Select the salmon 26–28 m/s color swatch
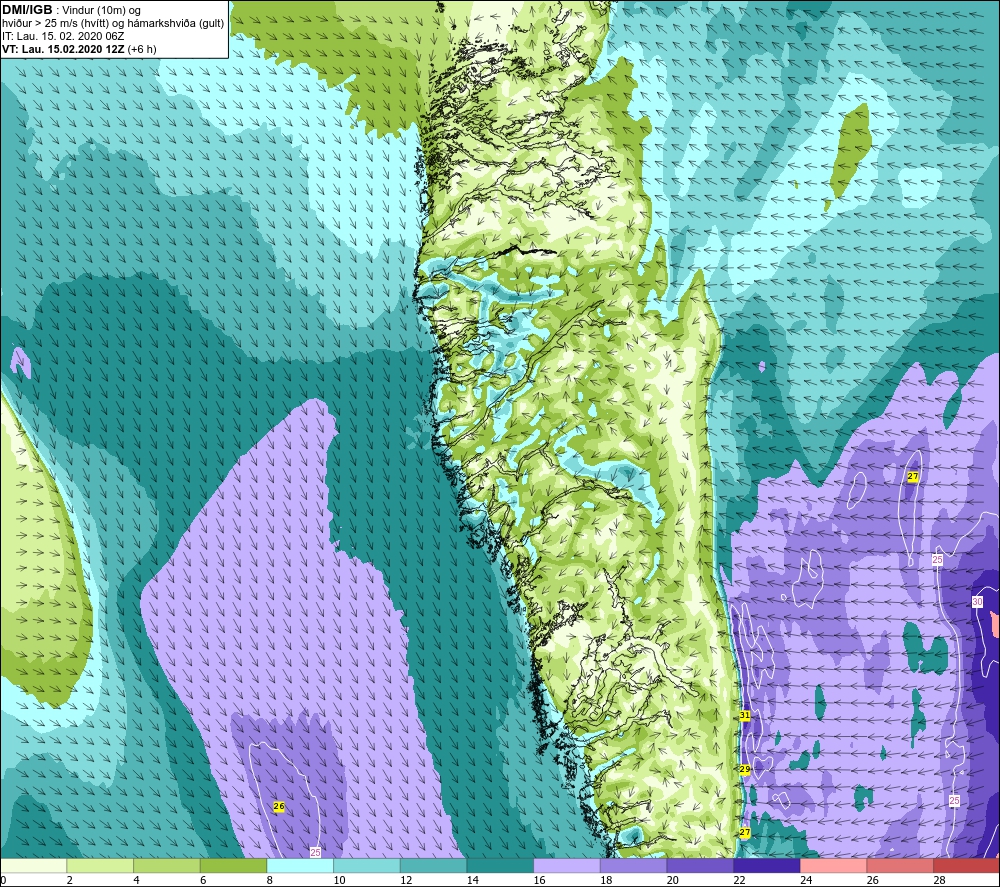Image resolution: width=1000 pixels, height=887 pixels. coord(900,866)
